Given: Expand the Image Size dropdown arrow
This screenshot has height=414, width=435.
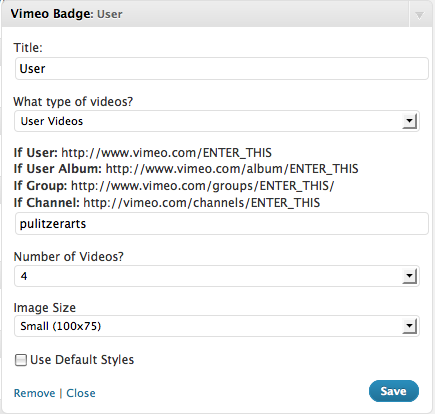Looking at the screenshot, I should tap(410, 326).
